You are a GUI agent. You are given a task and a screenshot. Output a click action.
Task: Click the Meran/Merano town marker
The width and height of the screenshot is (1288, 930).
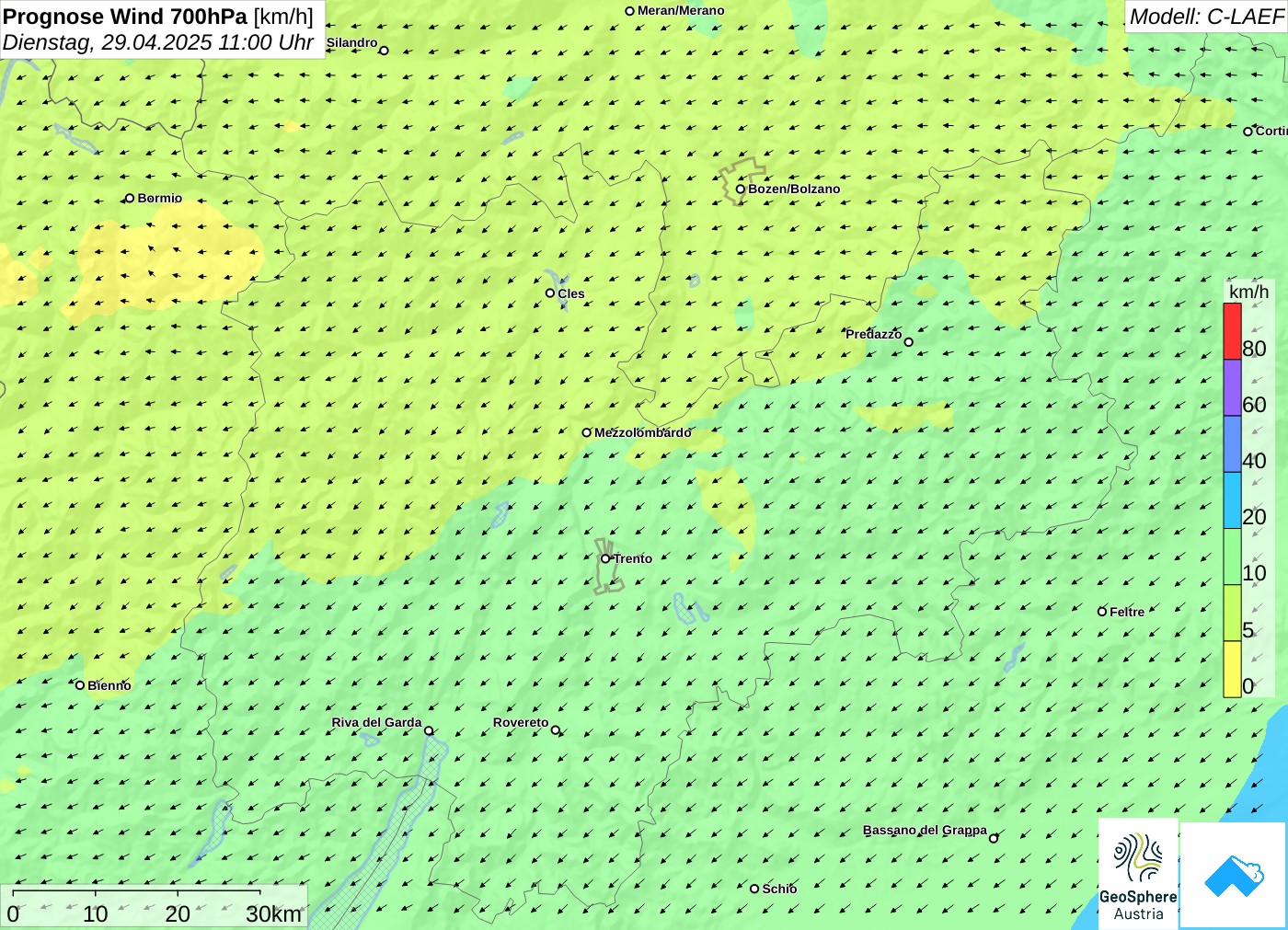click(x=630, y=11)
